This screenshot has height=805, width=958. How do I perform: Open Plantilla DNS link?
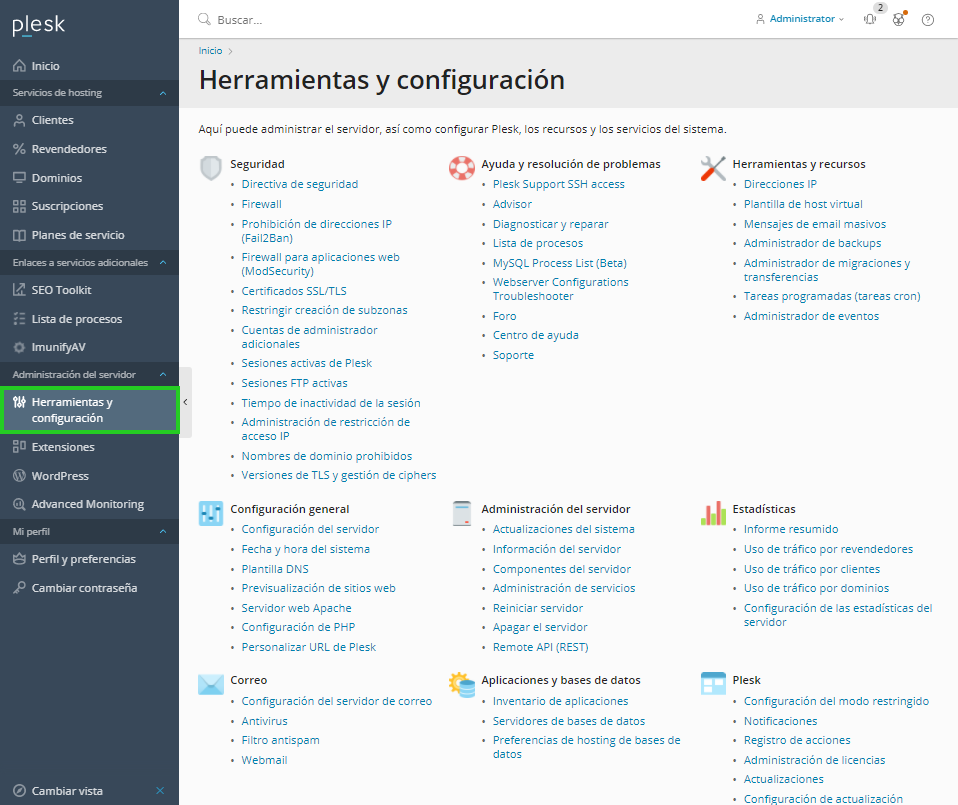coord(275,569)
